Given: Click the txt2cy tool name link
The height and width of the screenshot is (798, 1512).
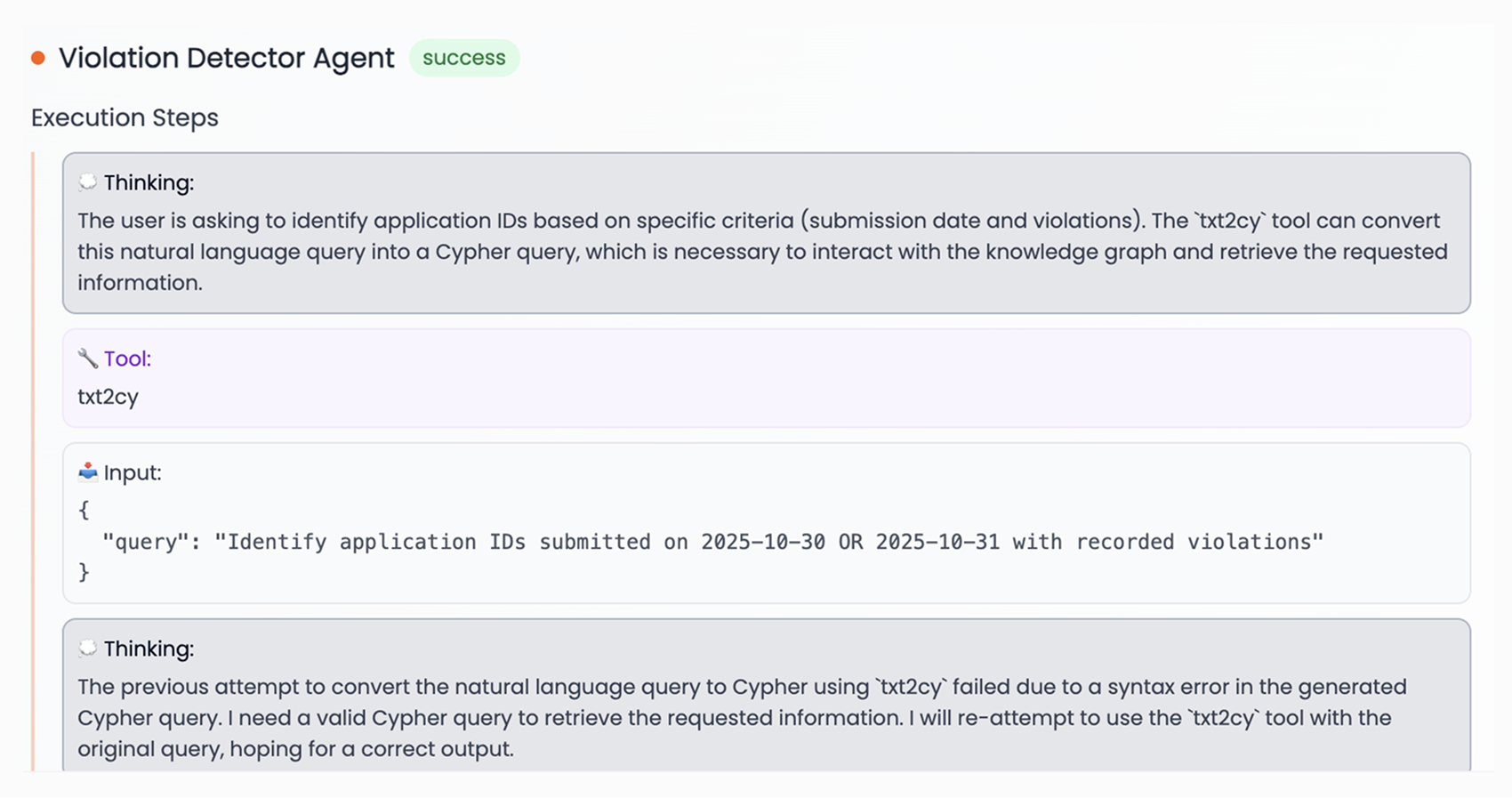Looking at the screenshot, I should click(x=108, y=397).
